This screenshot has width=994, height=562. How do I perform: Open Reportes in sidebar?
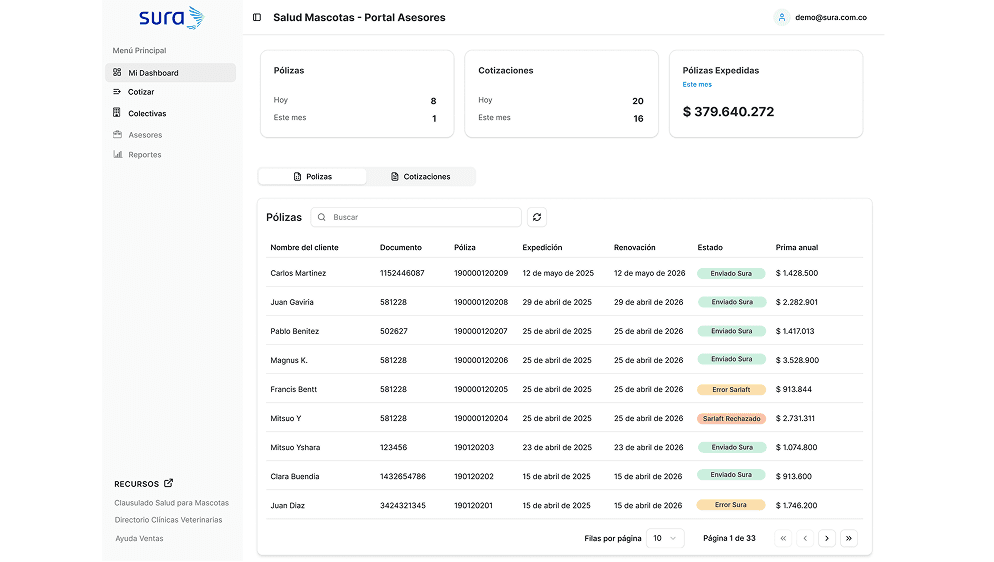pos(144,155)
